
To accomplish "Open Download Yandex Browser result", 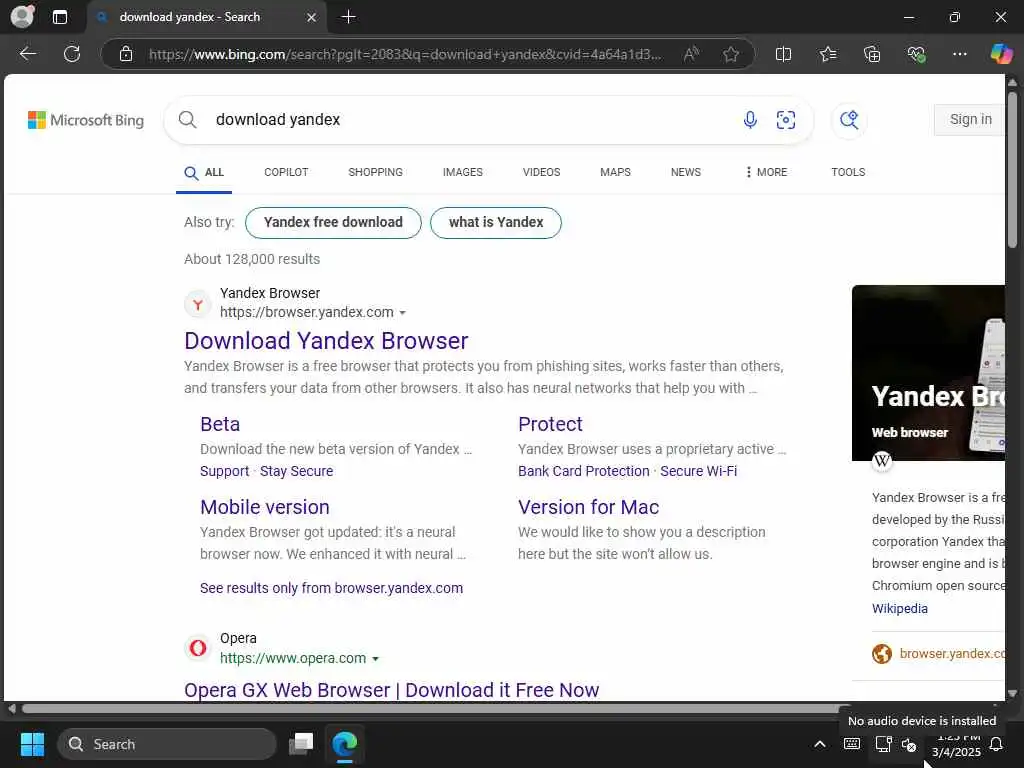I will pos(326,341).
